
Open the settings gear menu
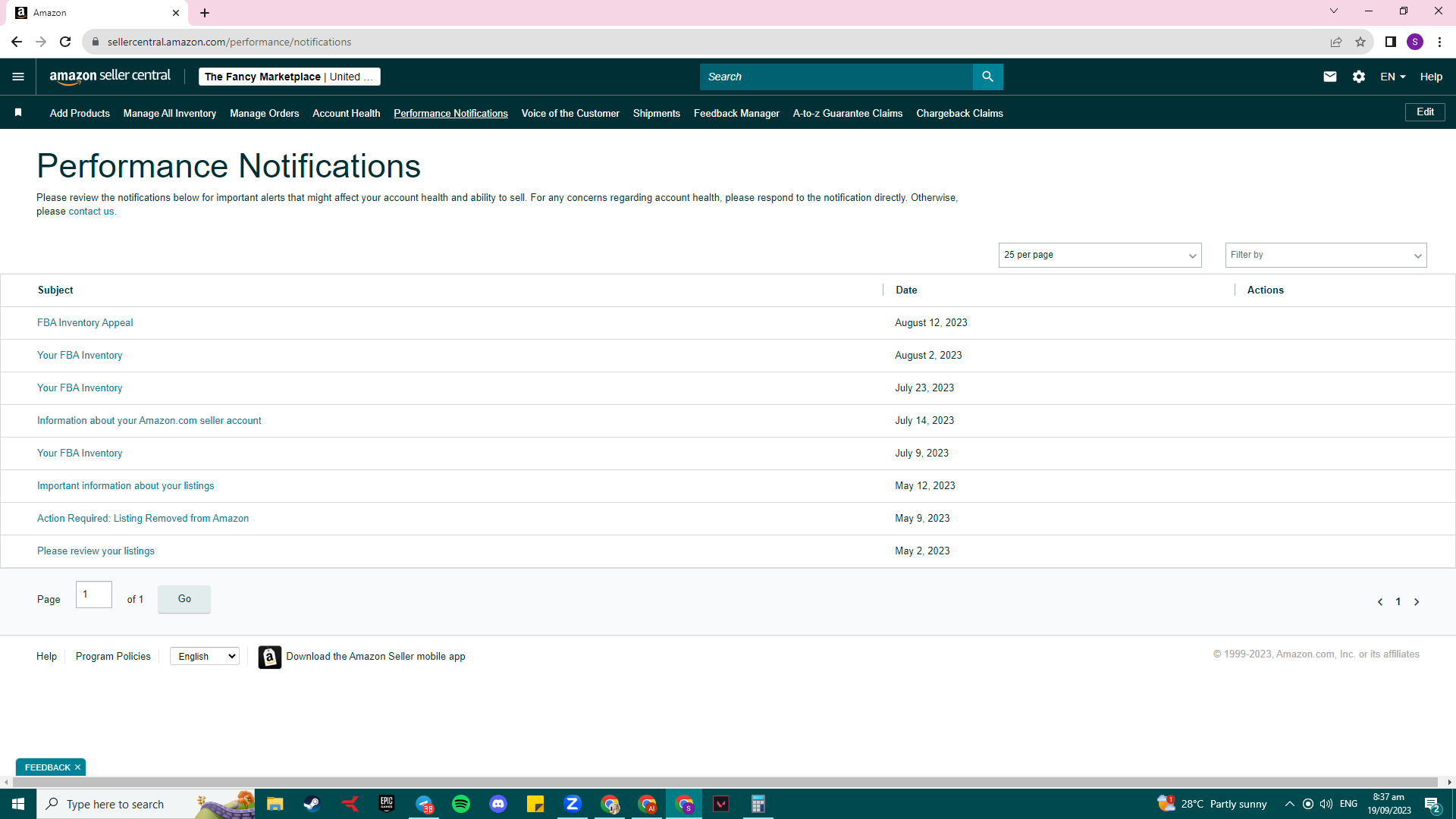[x=1359, y=77]
